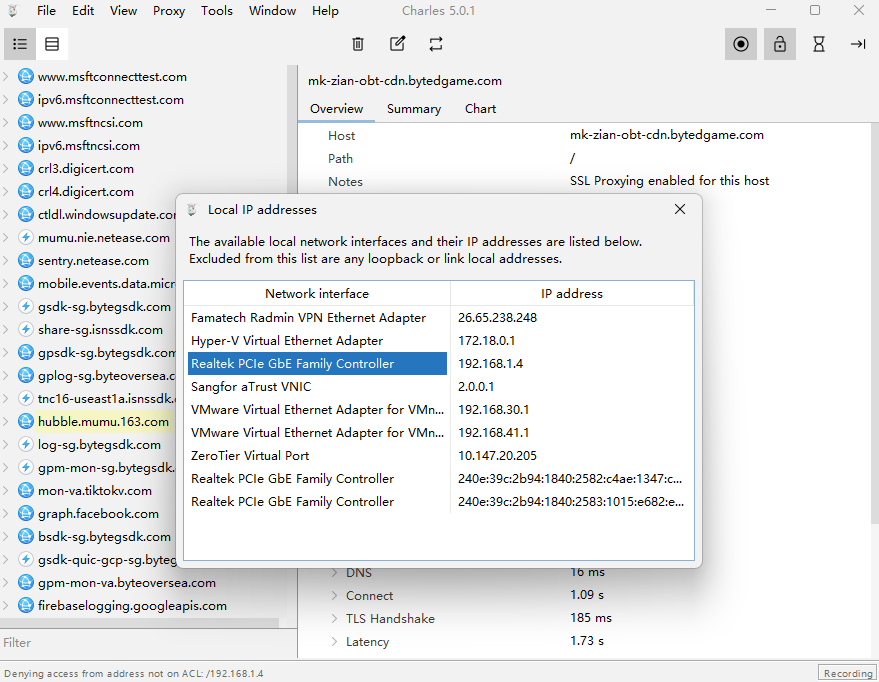The width and height of the screenshot is (879, 682).
Task: Switch to the Sequence view icon
Action: (52, 44)
